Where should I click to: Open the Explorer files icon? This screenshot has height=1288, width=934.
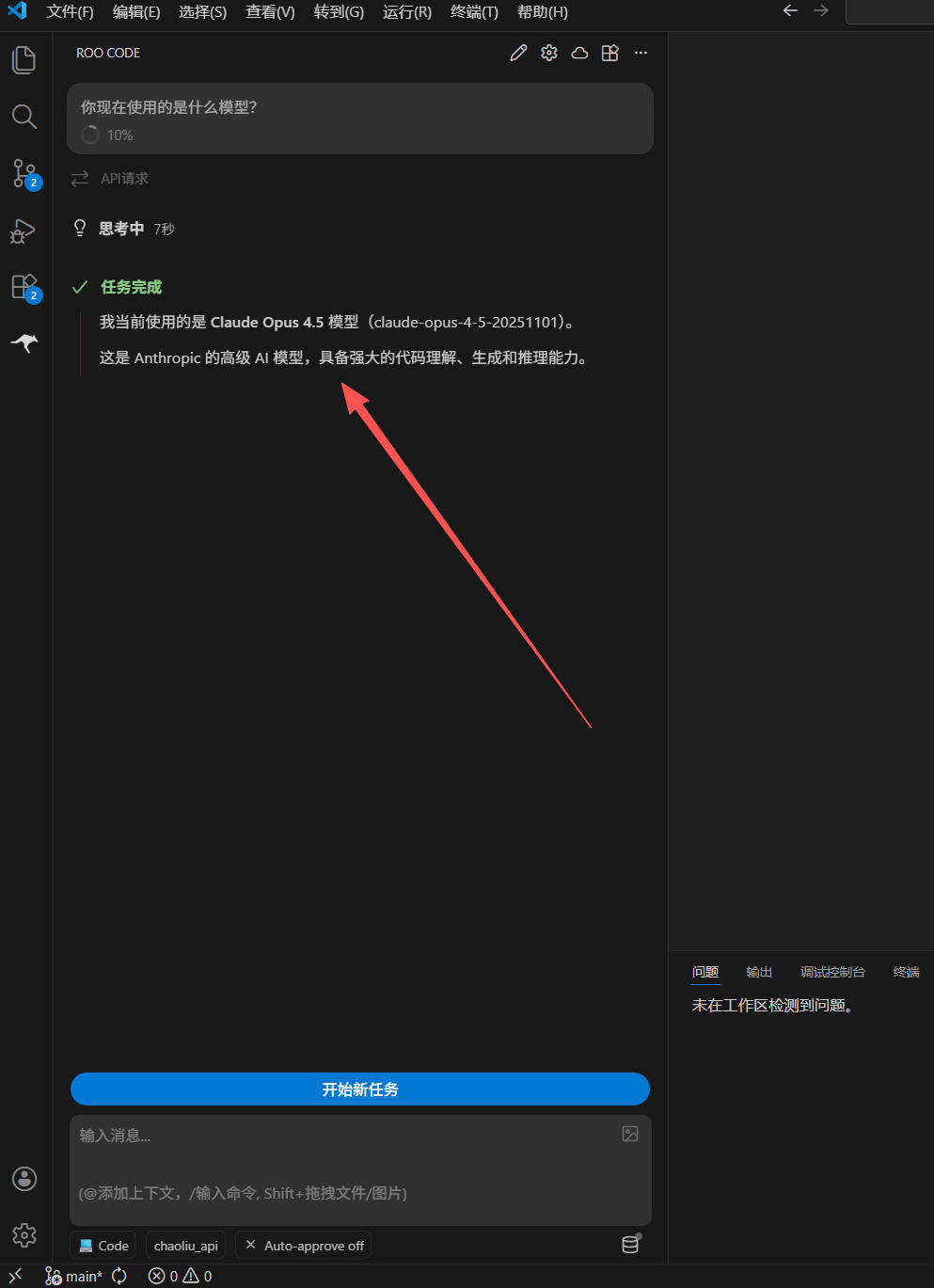click(24, 60)
